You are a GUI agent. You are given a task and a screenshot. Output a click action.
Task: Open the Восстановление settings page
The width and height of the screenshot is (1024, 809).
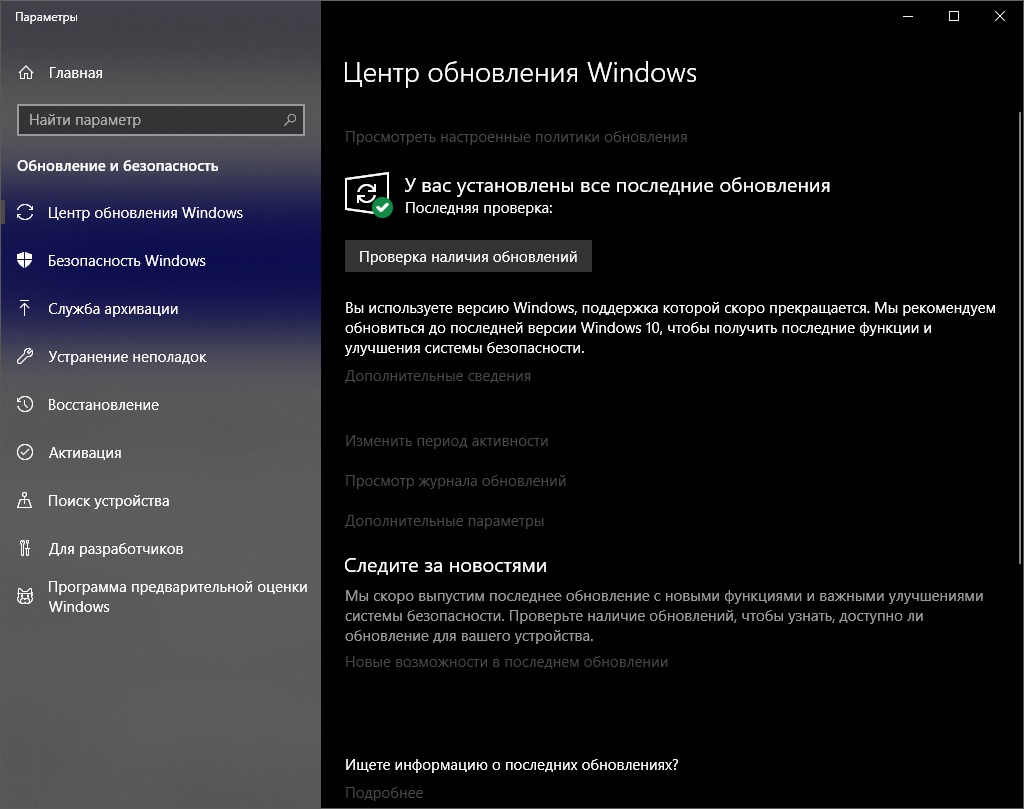coord(161,404)
